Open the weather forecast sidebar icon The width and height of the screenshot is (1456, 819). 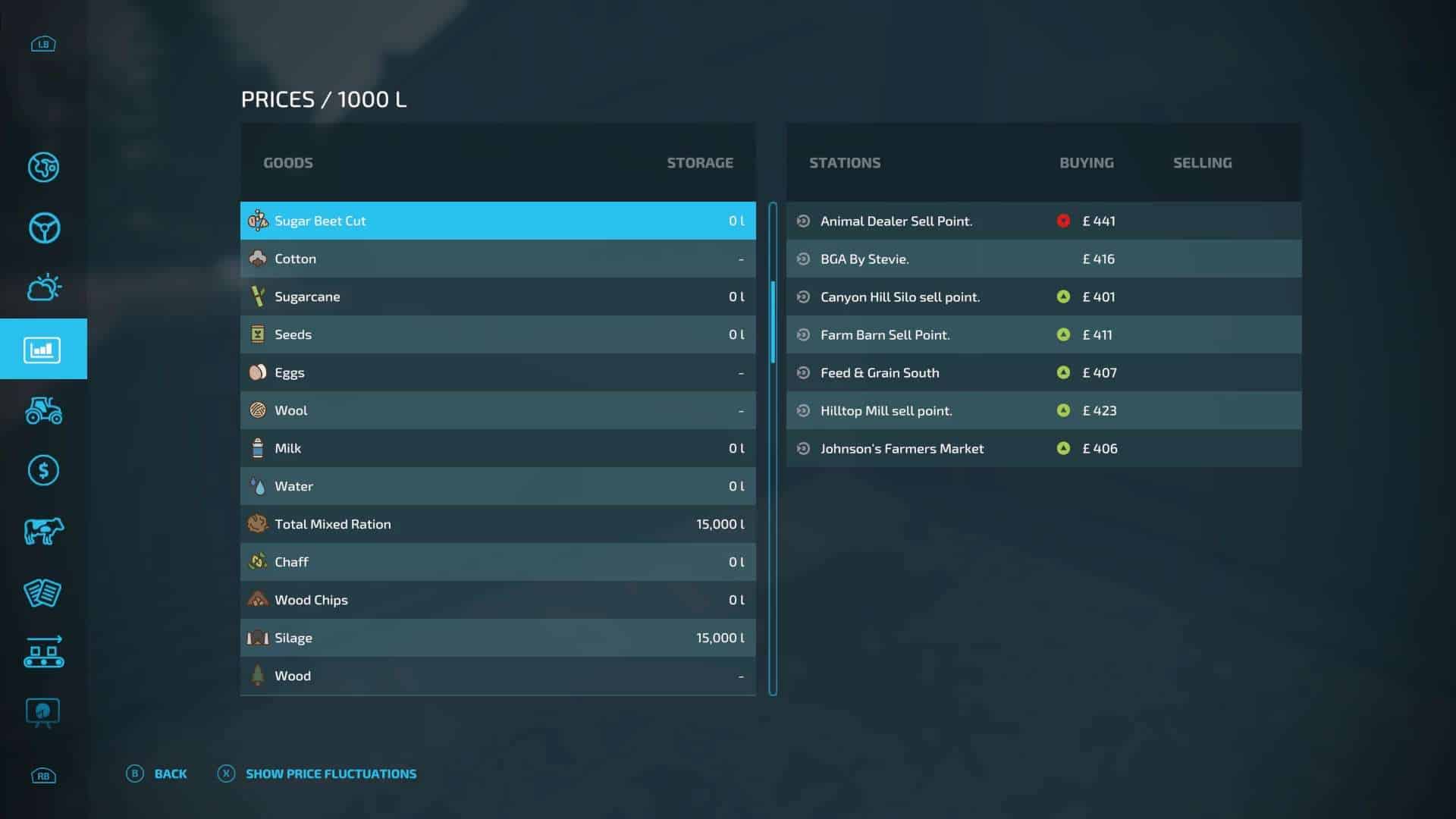43,288
